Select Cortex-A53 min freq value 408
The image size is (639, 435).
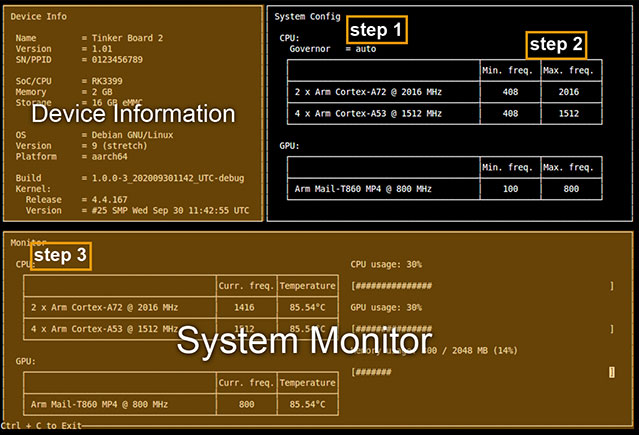point(509,113)
